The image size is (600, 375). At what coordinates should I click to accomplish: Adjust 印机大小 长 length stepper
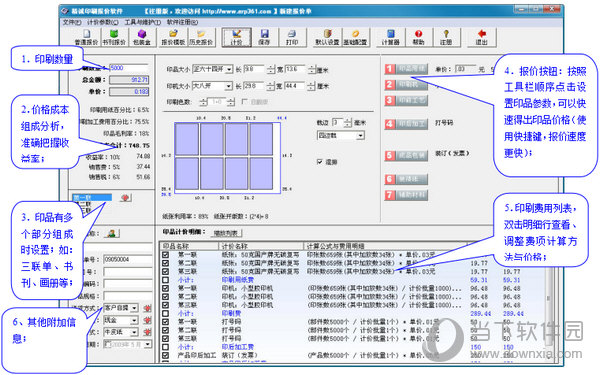click(271, 86)
